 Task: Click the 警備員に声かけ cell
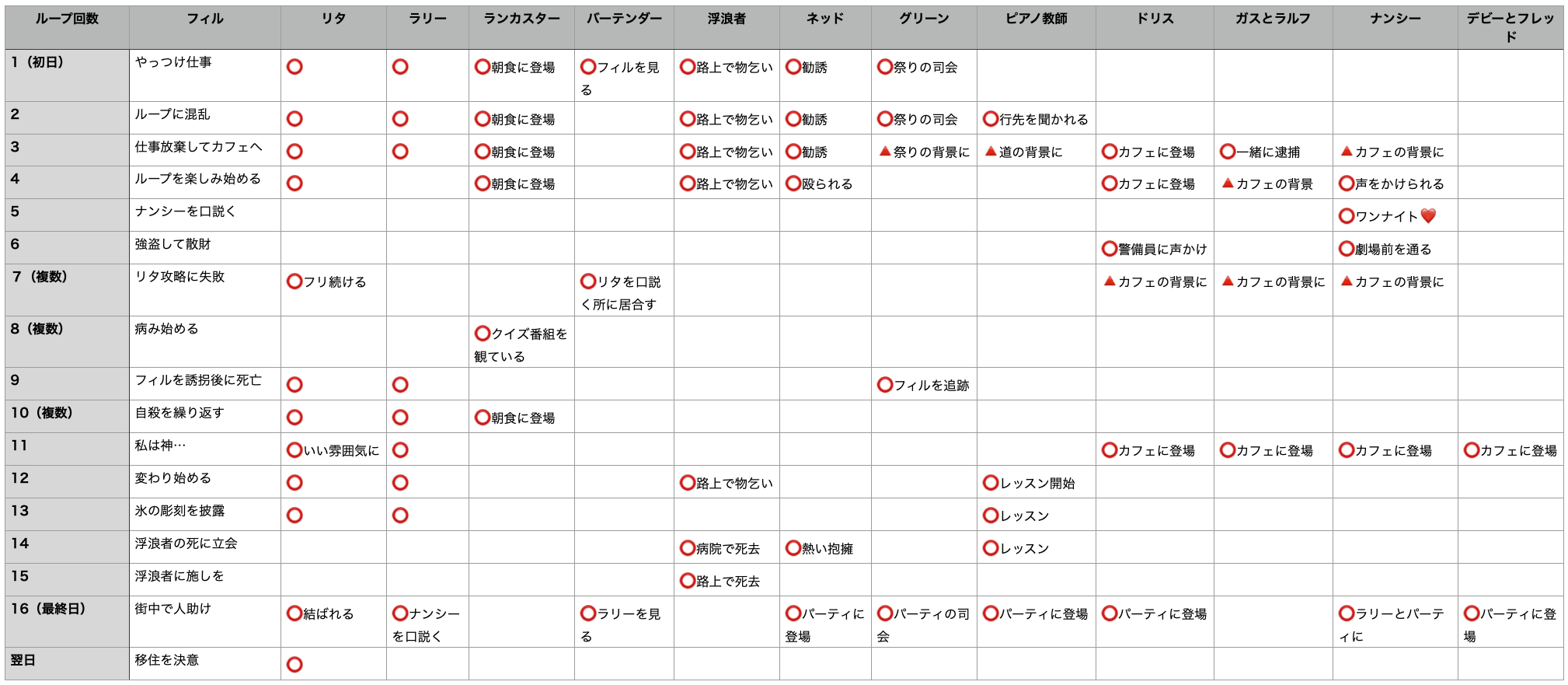click(1155, 249)
